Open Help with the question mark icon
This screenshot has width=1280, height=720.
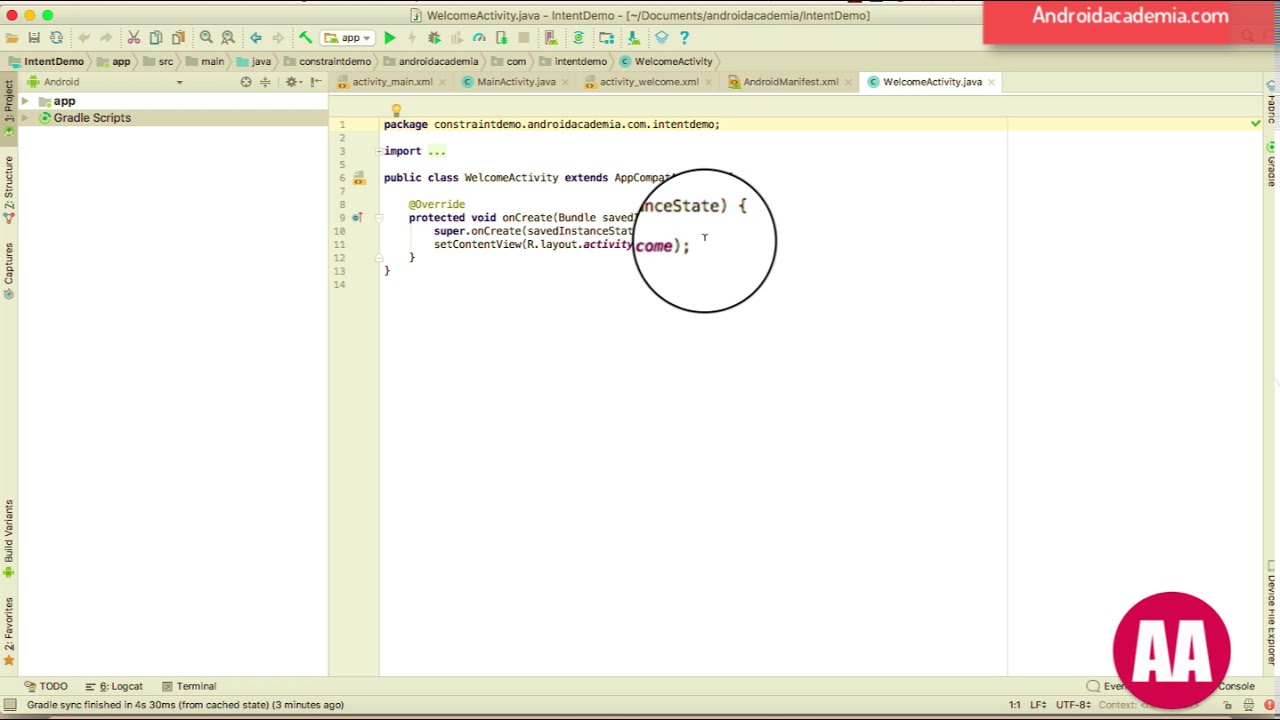[684, 38]
